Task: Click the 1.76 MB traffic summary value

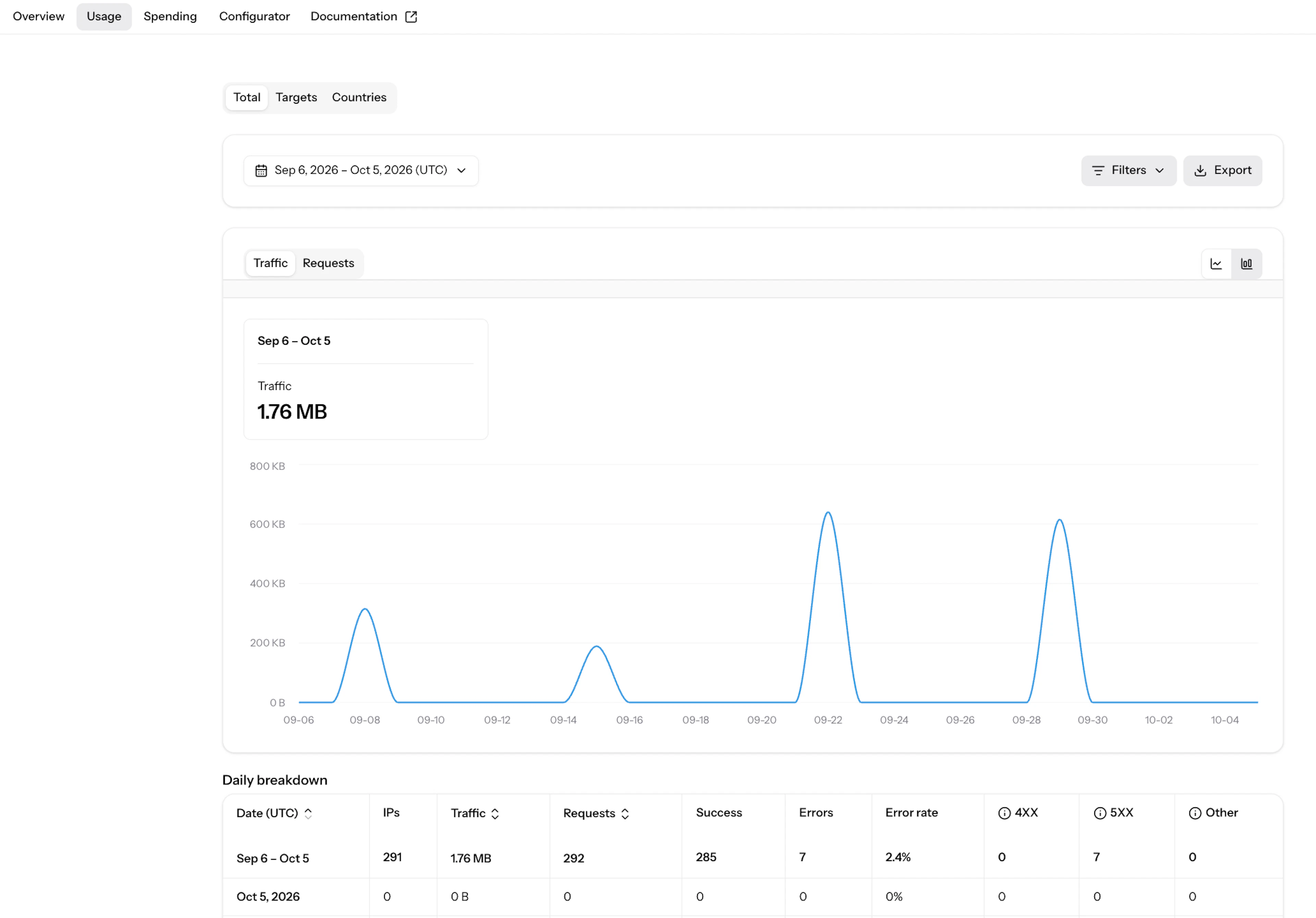Action: (x=292, y=412)
